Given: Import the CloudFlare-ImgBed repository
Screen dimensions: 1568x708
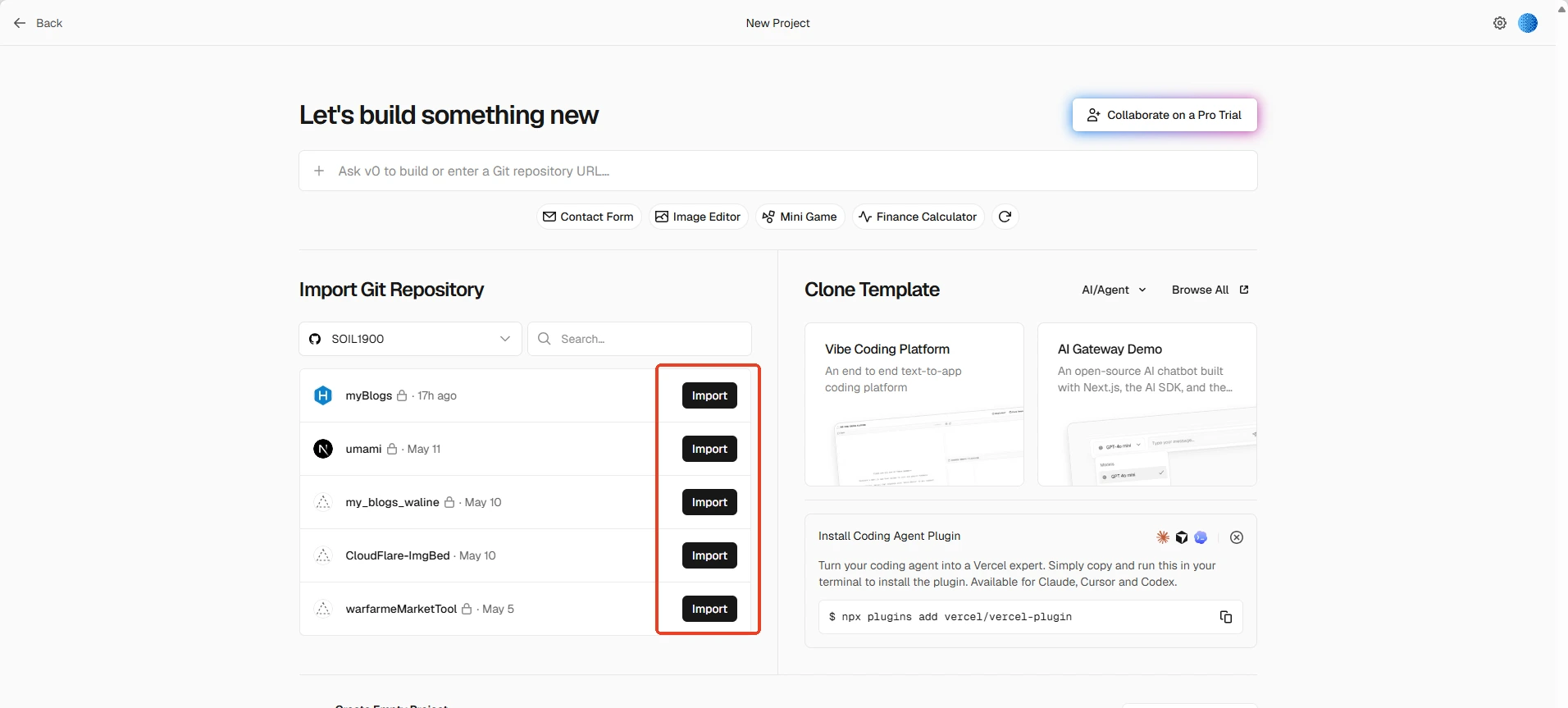Looking at the screenshot, I should point(709,555).
